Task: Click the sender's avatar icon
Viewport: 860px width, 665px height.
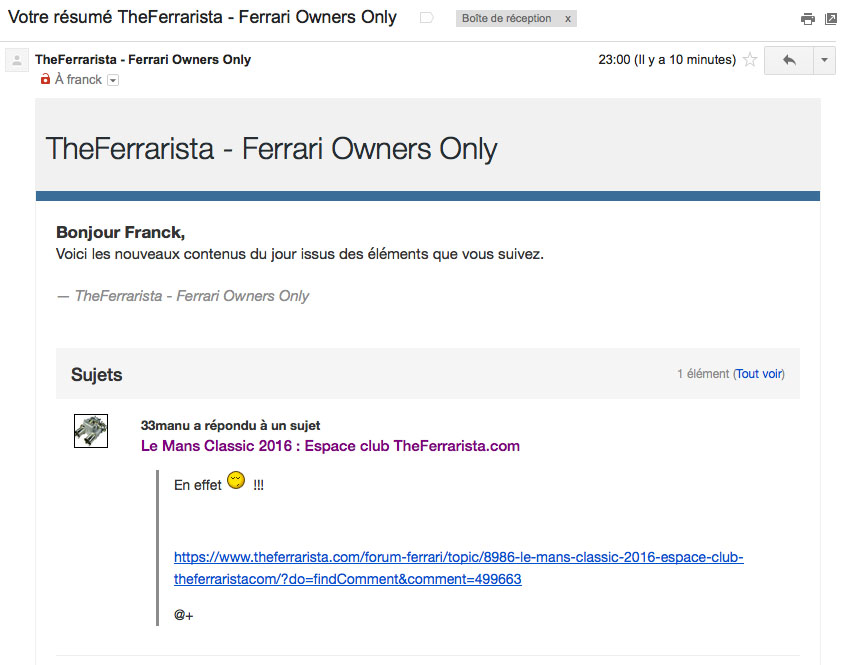Action: point(17,60)
